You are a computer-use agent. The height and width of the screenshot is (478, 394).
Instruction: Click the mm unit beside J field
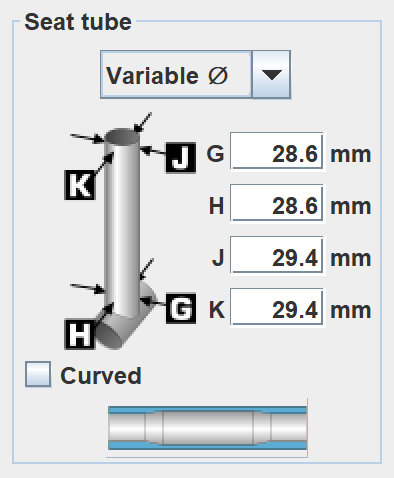coord(350,258)
